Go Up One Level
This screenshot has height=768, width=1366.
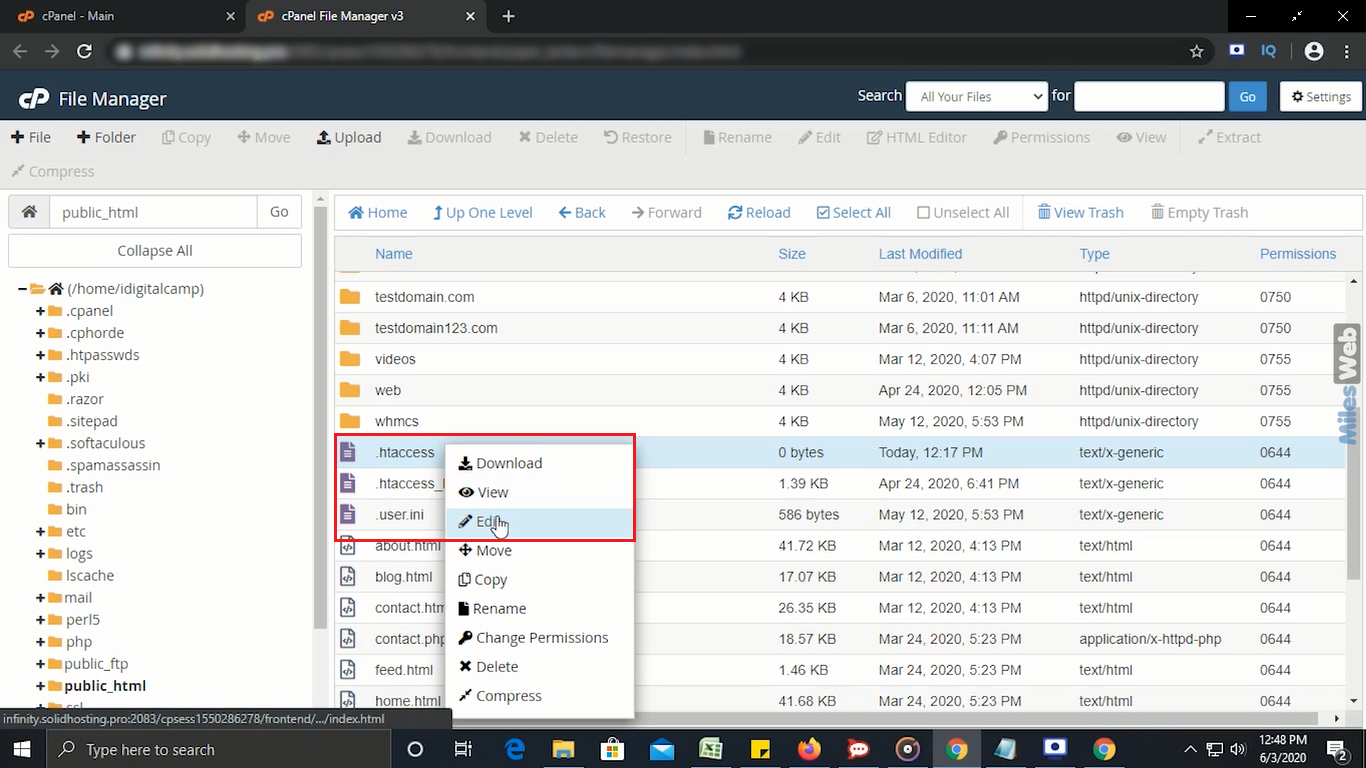[482, 212]
